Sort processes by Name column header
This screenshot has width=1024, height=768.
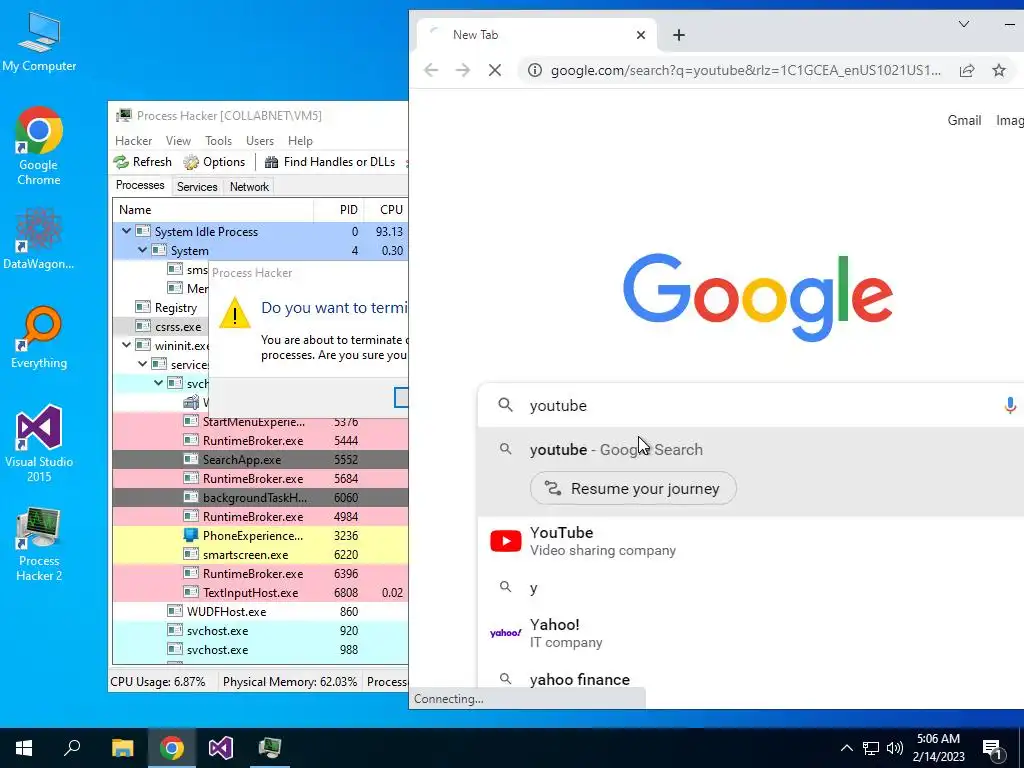click(x=213, y=210)
